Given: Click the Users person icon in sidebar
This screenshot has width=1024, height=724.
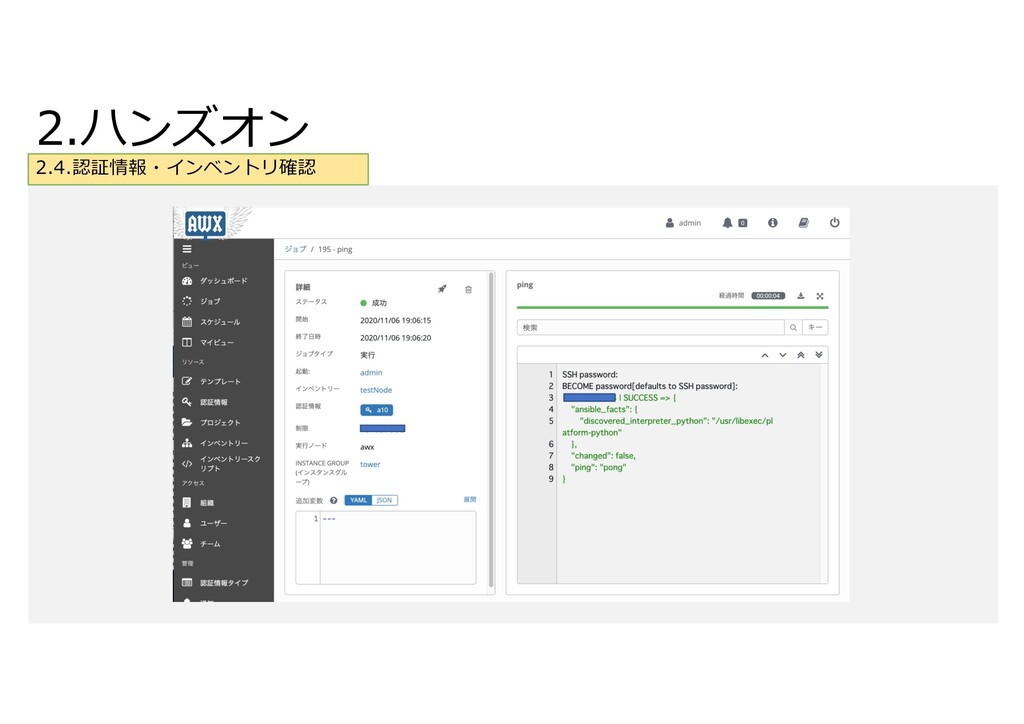Looking at the screenshot, I should (x=187, y=523).
